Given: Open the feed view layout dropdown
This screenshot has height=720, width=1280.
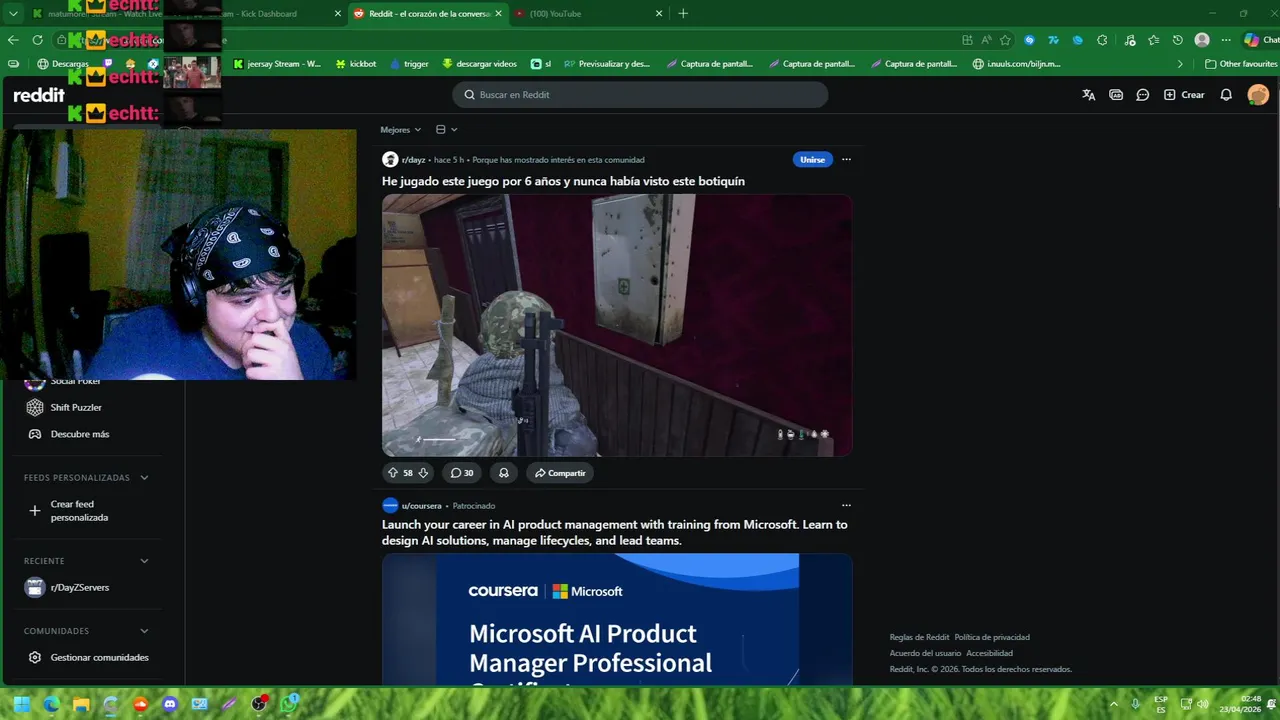Looking at the screenshot, I should [x=447, y=130].
